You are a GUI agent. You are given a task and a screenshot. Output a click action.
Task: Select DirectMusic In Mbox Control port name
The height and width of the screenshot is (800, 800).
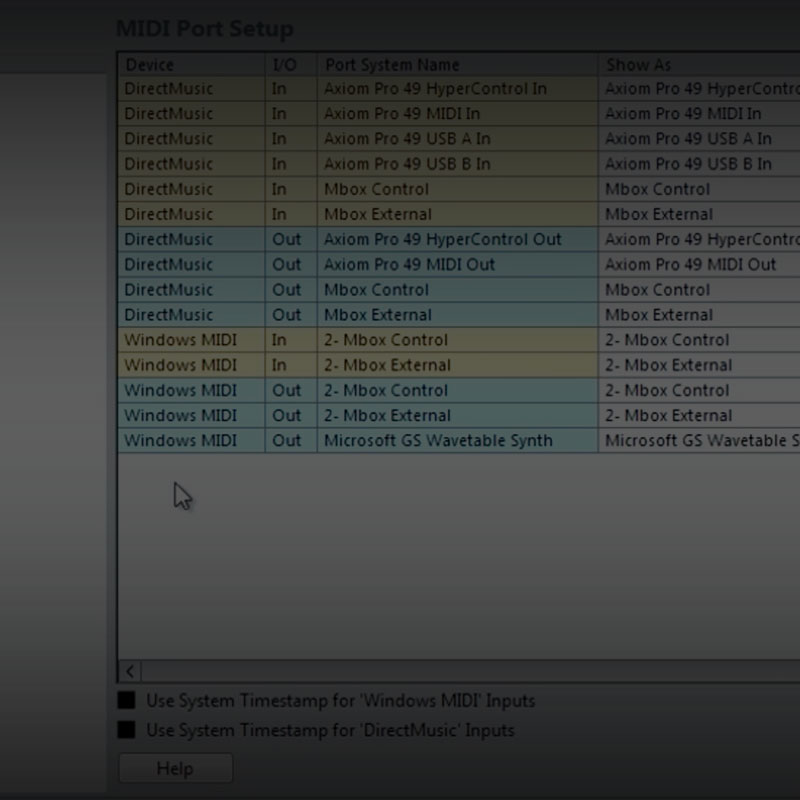pyautogui.click(x=458, y=189)
